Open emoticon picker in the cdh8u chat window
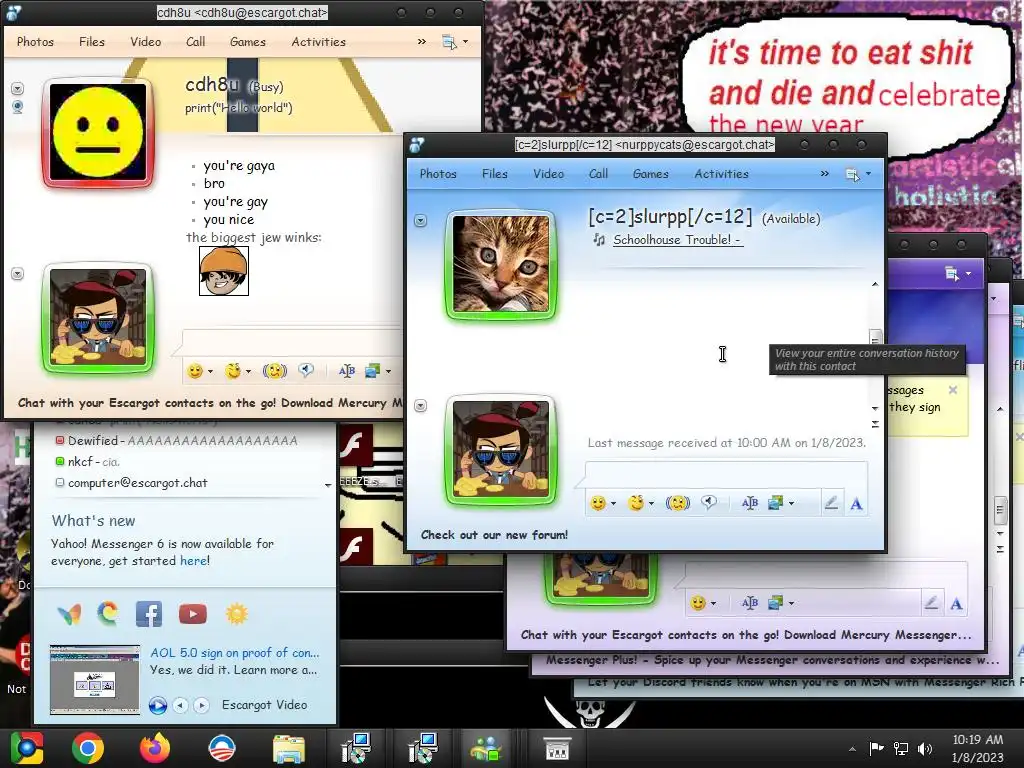 point(195,371)
